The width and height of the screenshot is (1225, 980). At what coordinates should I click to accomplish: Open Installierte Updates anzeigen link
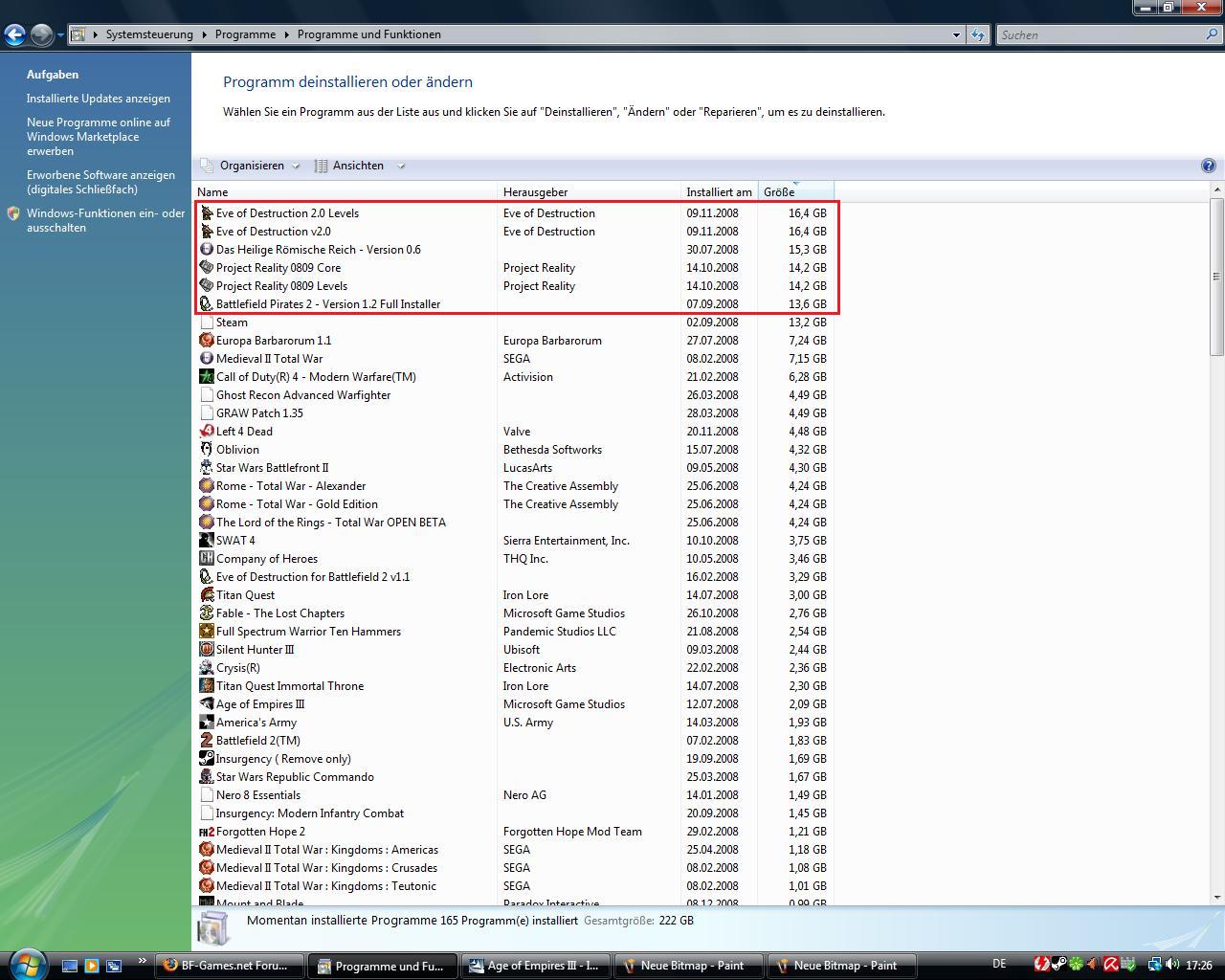coord(99,99)
